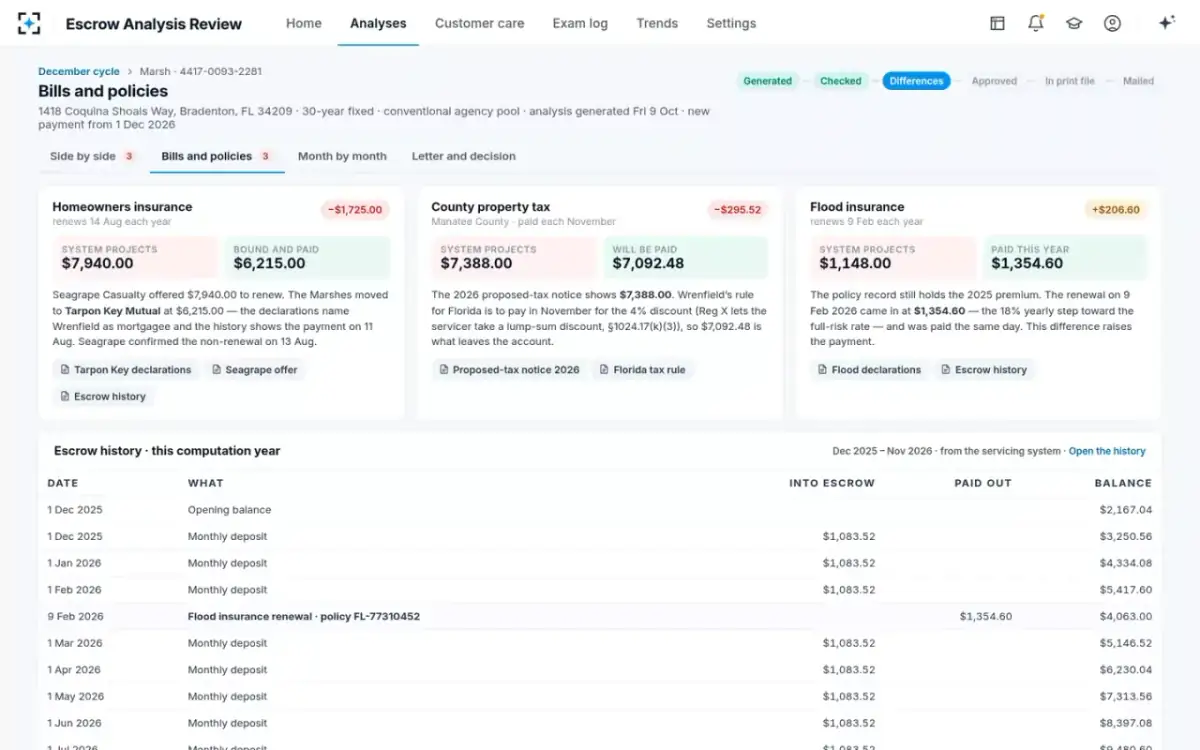Select the Mailed workflow step
The image size is (1200, 750).
point(1138,81)
